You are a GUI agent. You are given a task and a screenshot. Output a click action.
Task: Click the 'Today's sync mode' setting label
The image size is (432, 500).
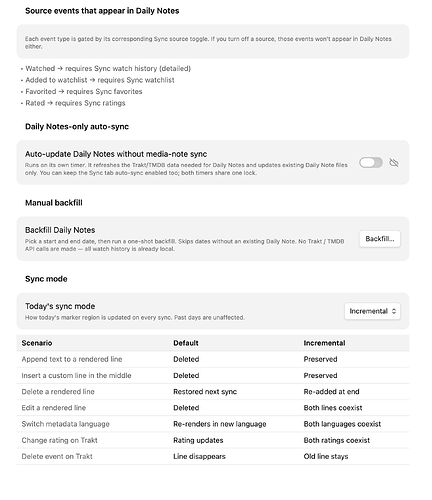60,306
